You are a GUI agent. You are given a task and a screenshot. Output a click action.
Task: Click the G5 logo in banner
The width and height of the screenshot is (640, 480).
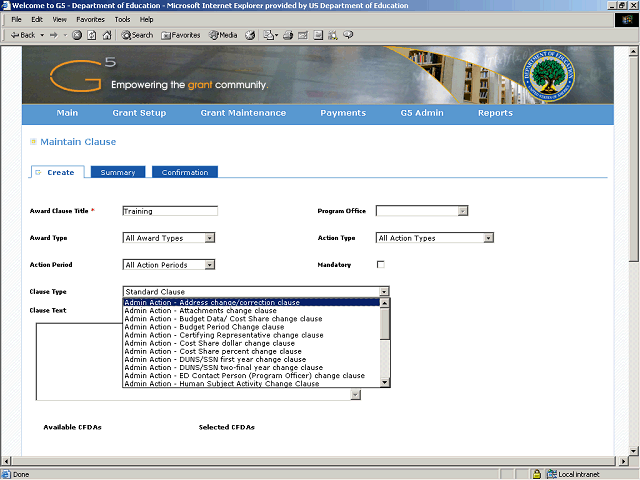click(x=83, y=74)
